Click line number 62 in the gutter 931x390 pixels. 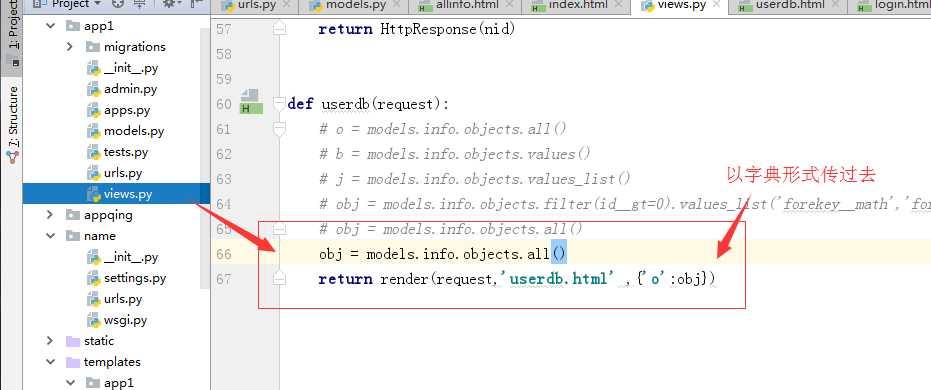click(x=223, y=154)
